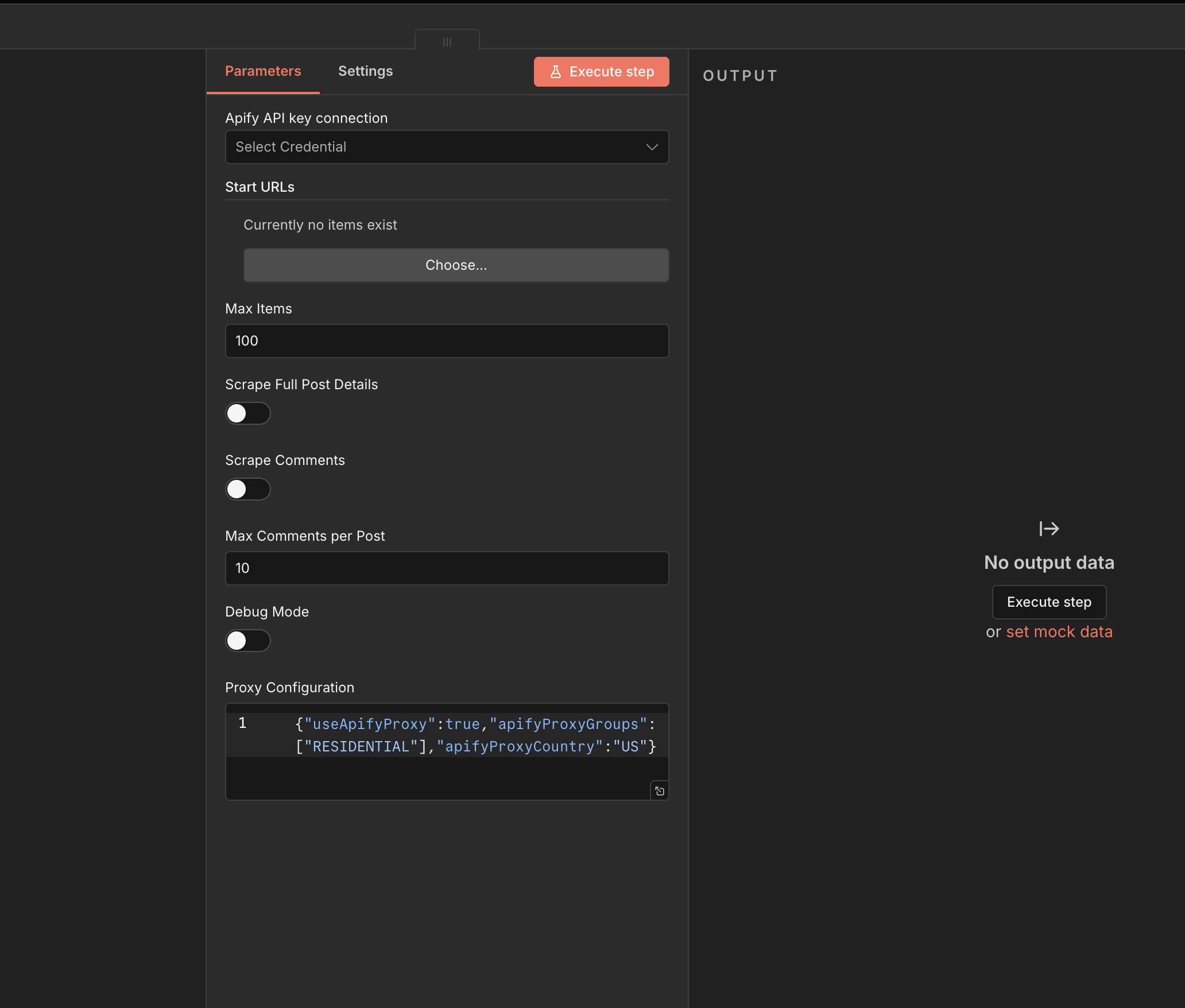Image resolution: width=1185 pixels, height=1008 pixels.
Task: Click the Start URLs section label
Action: coord(260,187)
